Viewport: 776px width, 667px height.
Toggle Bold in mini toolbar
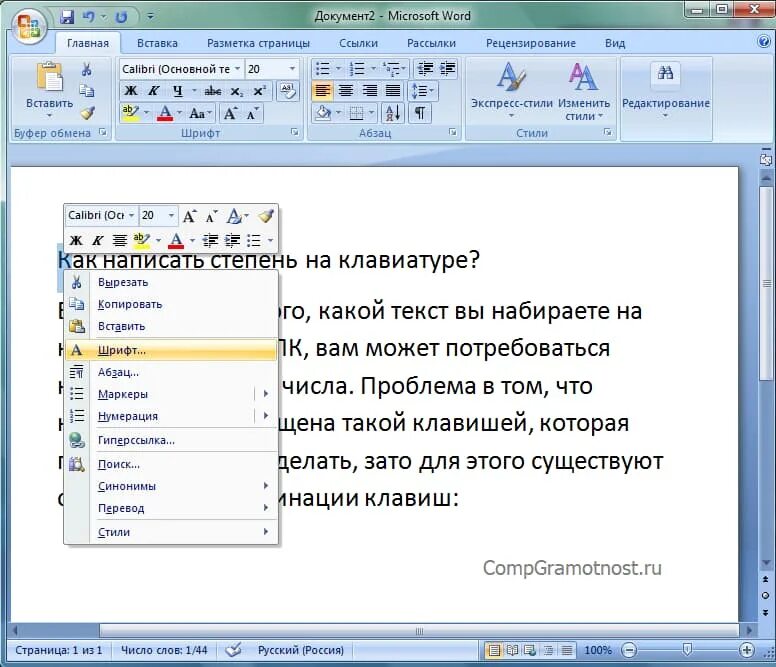(x=76, y=240)
